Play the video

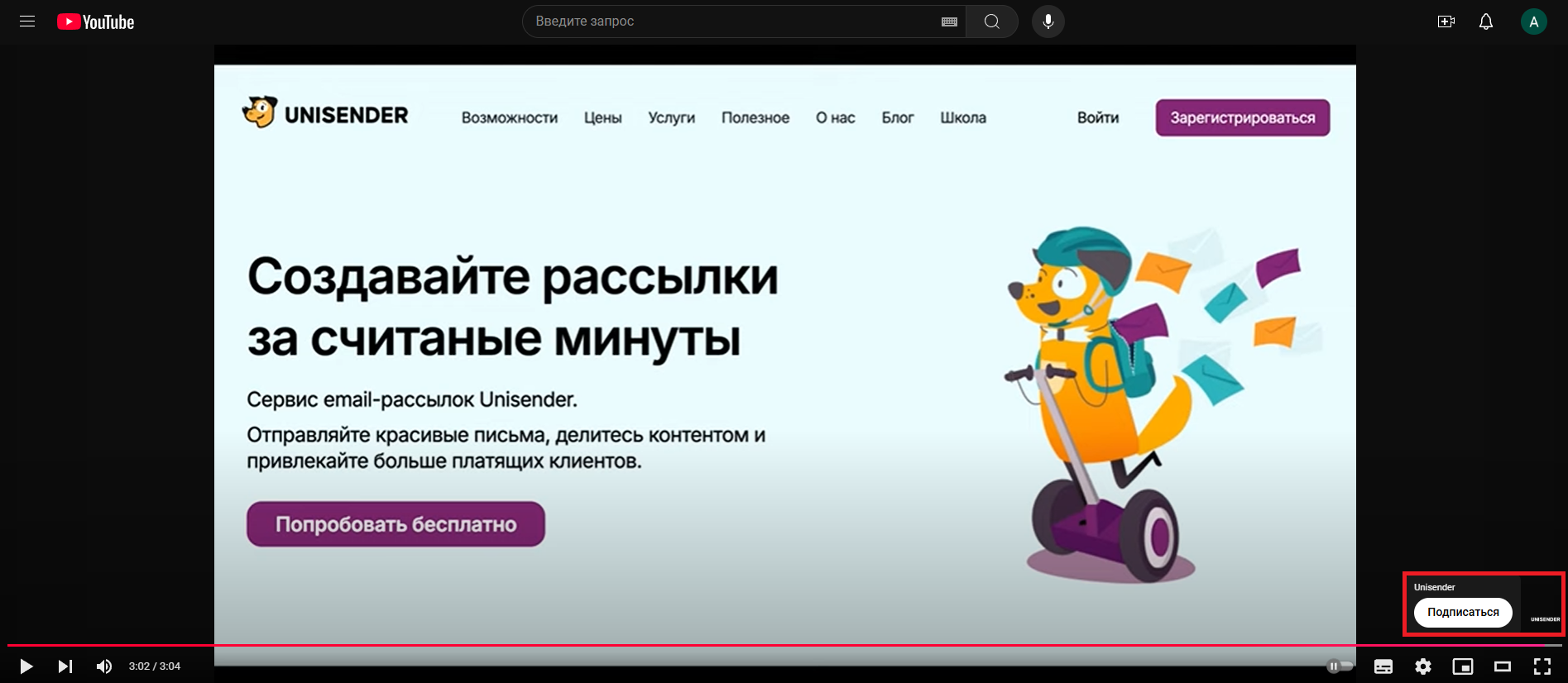point(26,666)
